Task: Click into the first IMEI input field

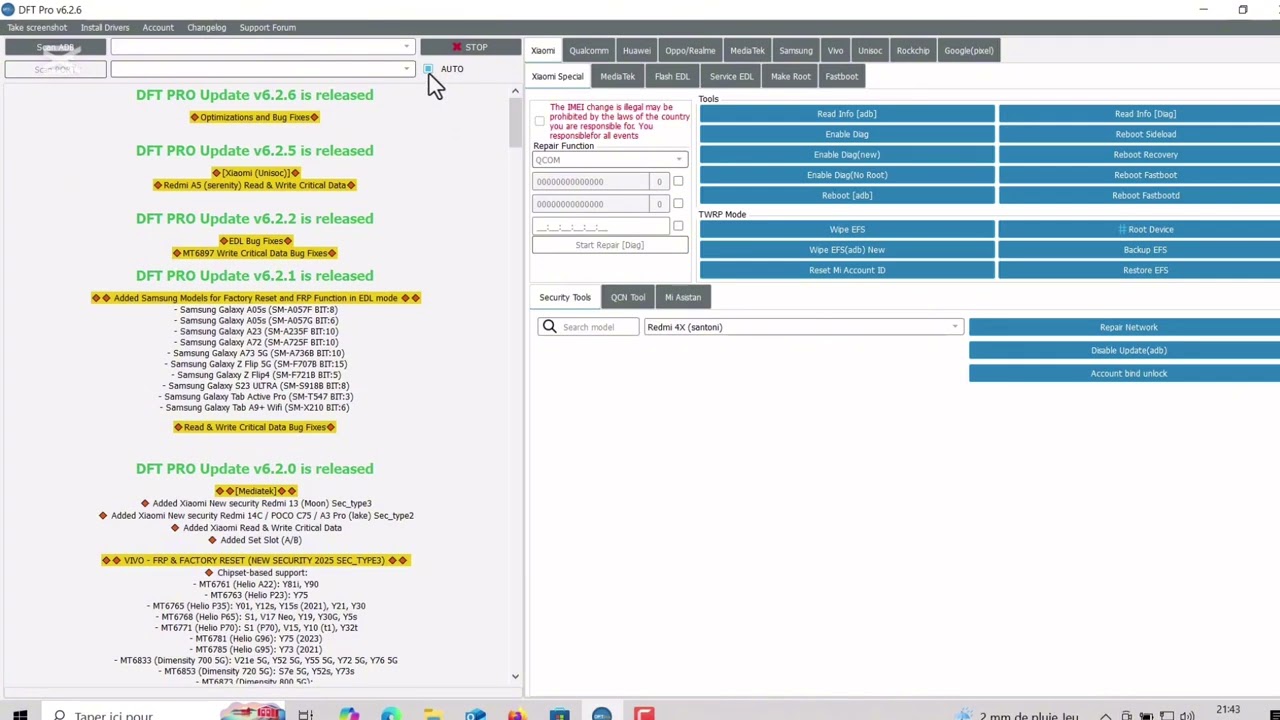Action: click(590, 182)
